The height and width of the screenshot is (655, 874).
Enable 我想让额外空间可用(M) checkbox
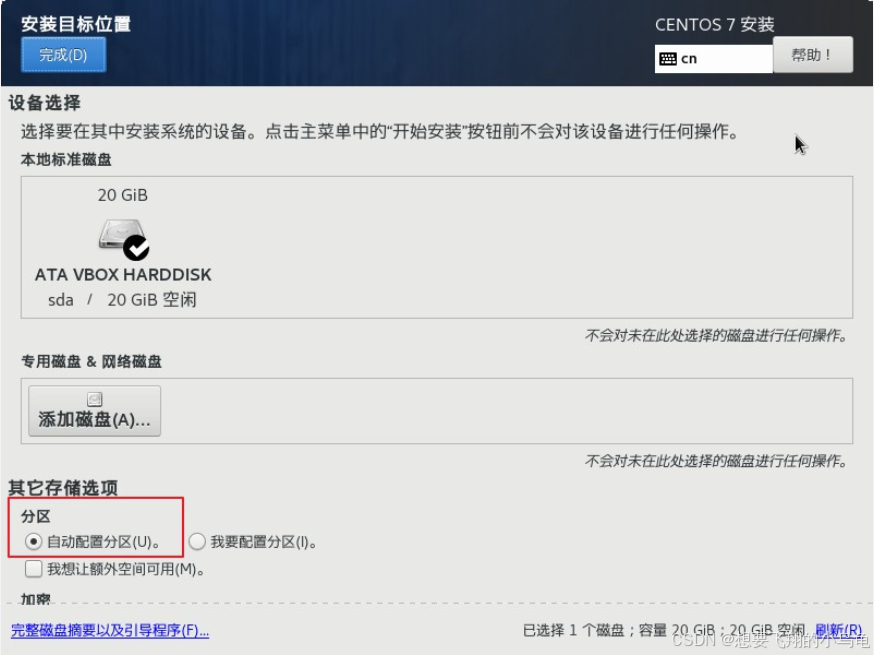tap(33, 569)
